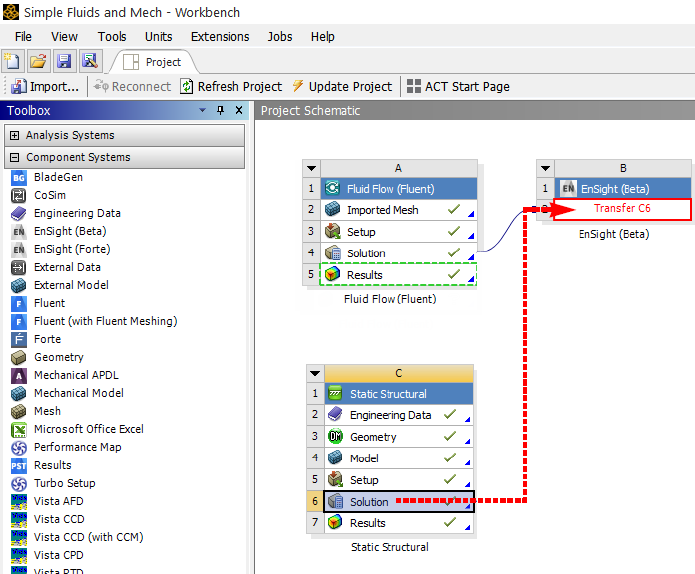Open the View menu

pyautogui.click(x=64, y=36)
